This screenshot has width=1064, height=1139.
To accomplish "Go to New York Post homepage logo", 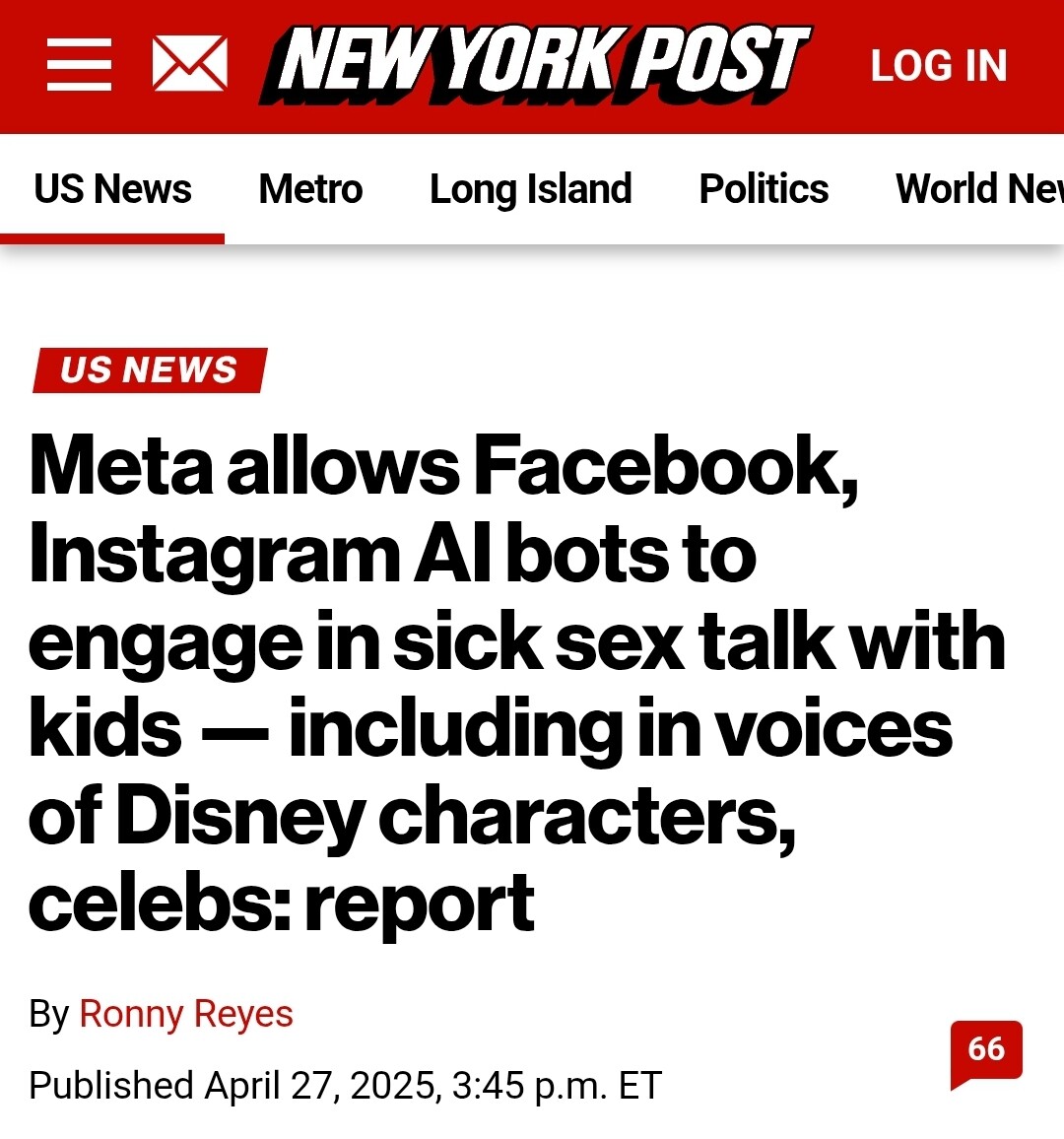I will point(535,64).
